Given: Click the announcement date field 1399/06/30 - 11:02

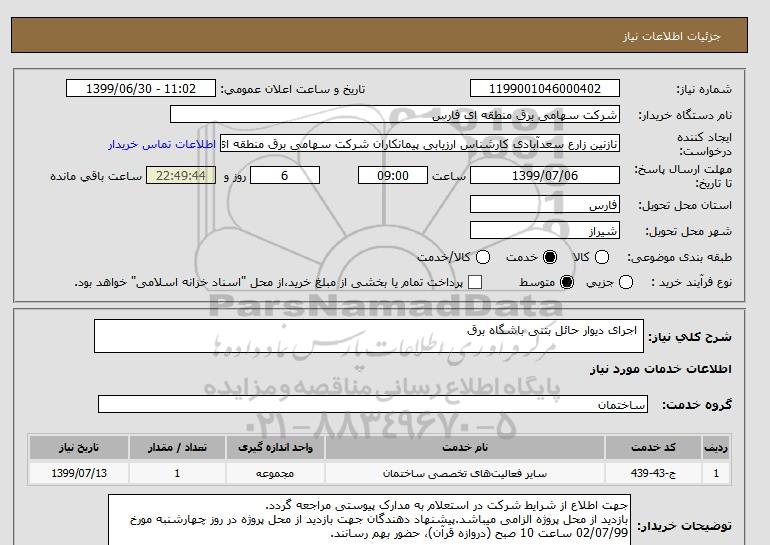Looking at the screenshot, I should tap(141, 89).
